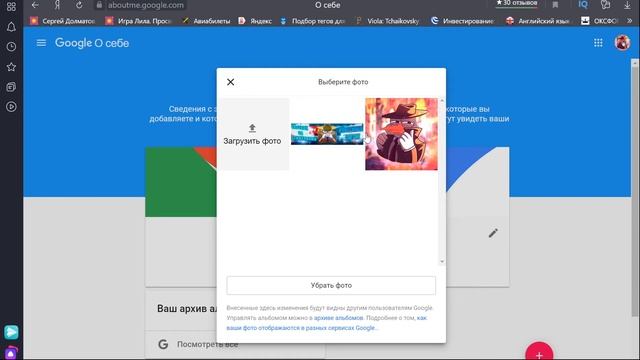Click the IQ extension icon
This screenshot has width=640, height=360.
pyautogui.click(x=583, y=5)
